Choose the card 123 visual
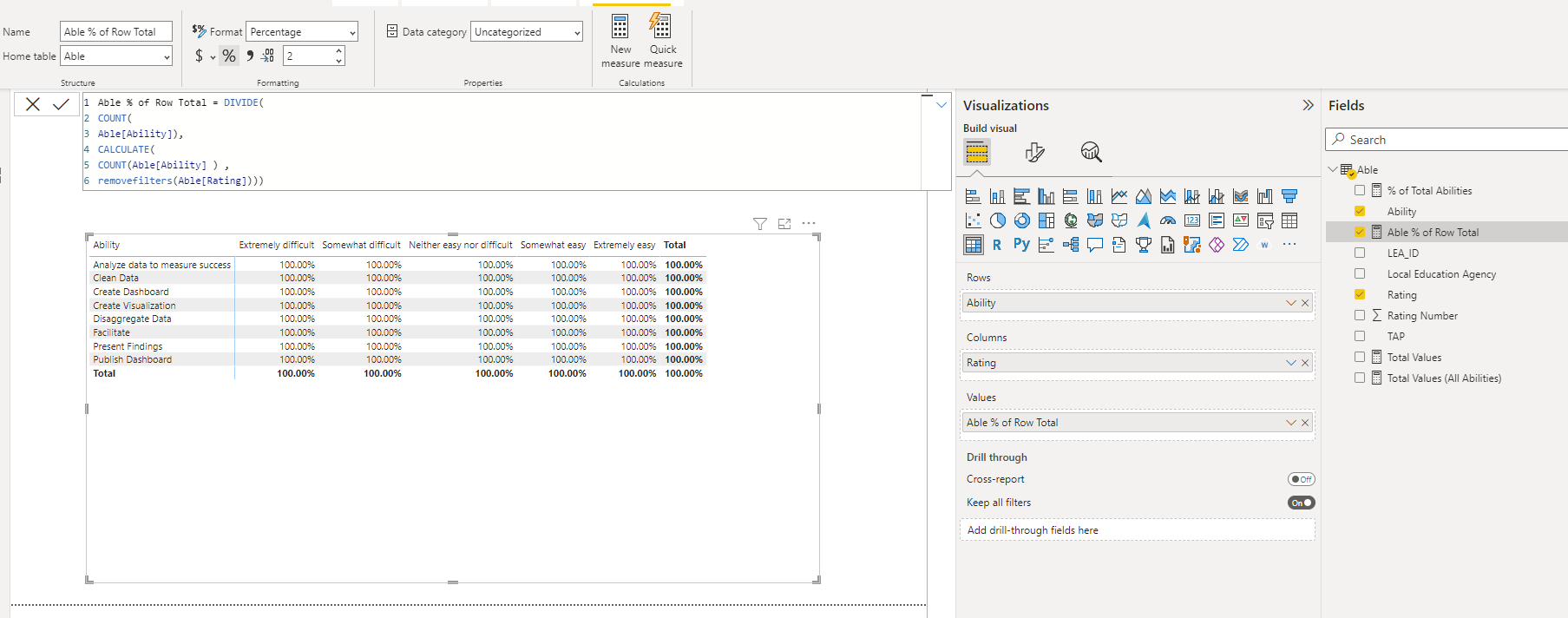 [x=1192, y=220]
